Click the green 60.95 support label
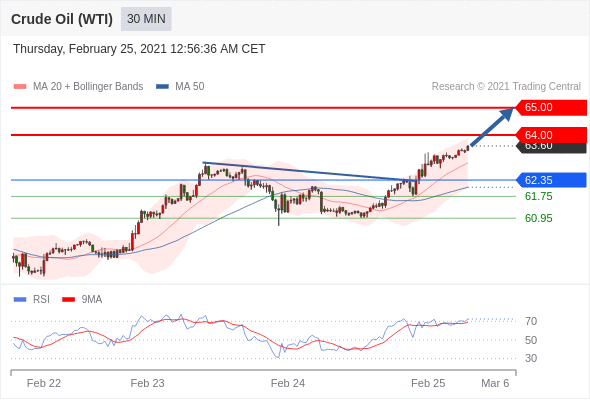The width and height of the screenshot is (590, 400). [538, 218]
